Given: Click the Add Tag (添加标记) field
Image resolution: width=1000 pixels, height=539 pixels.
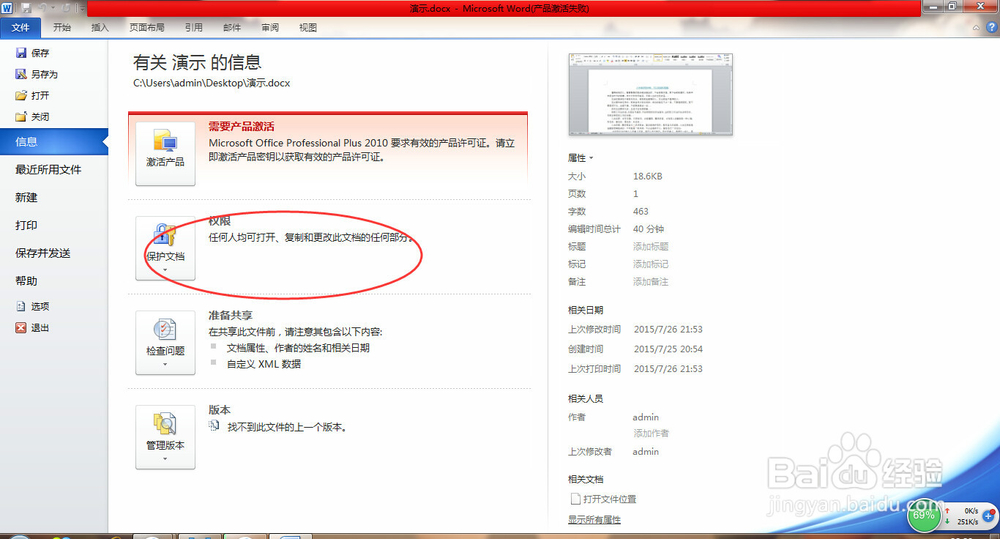Looking at the screenshot, I should [x=651, y=264].
